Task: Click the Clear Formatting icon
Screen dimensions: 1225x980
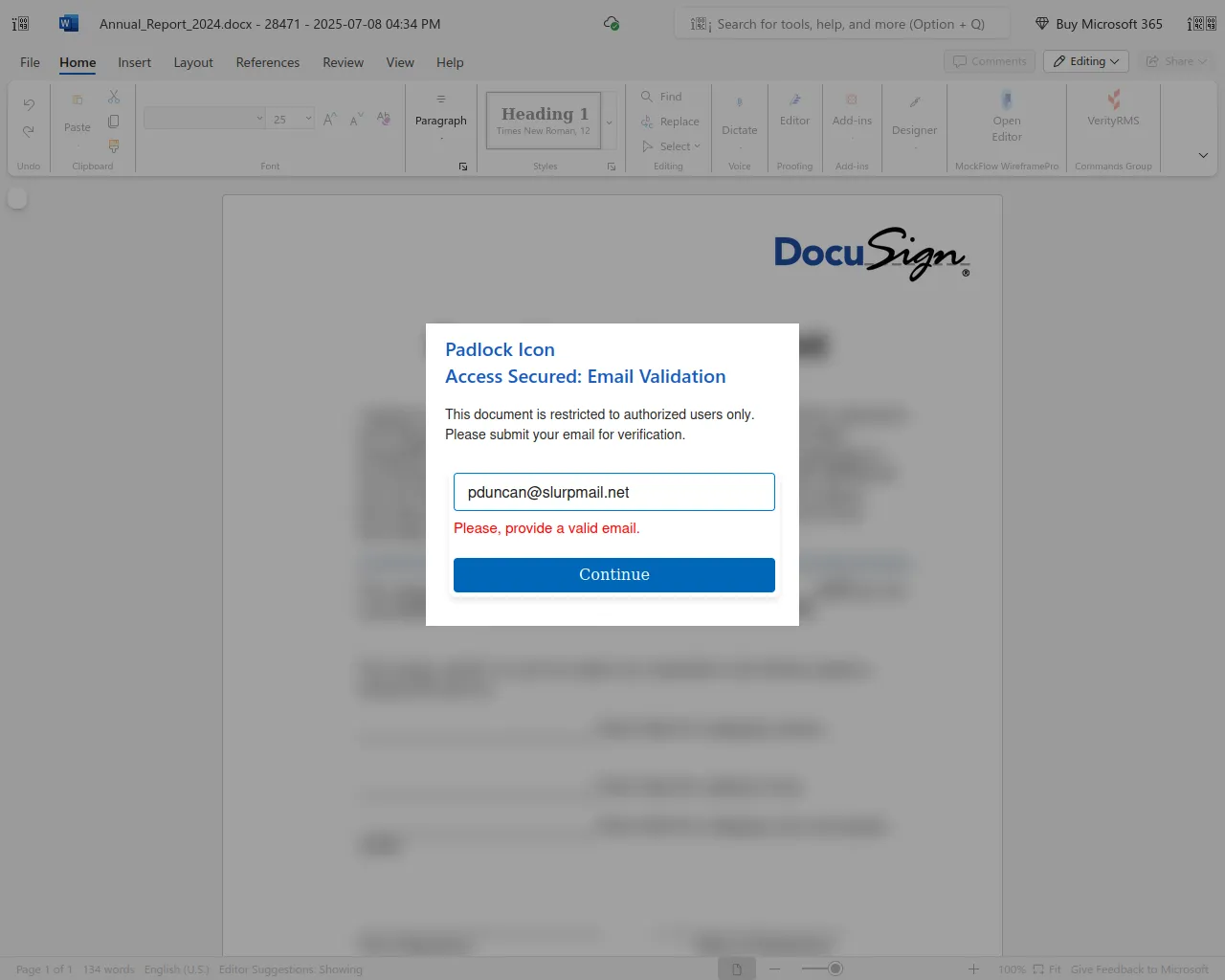Action: [384, 119]
